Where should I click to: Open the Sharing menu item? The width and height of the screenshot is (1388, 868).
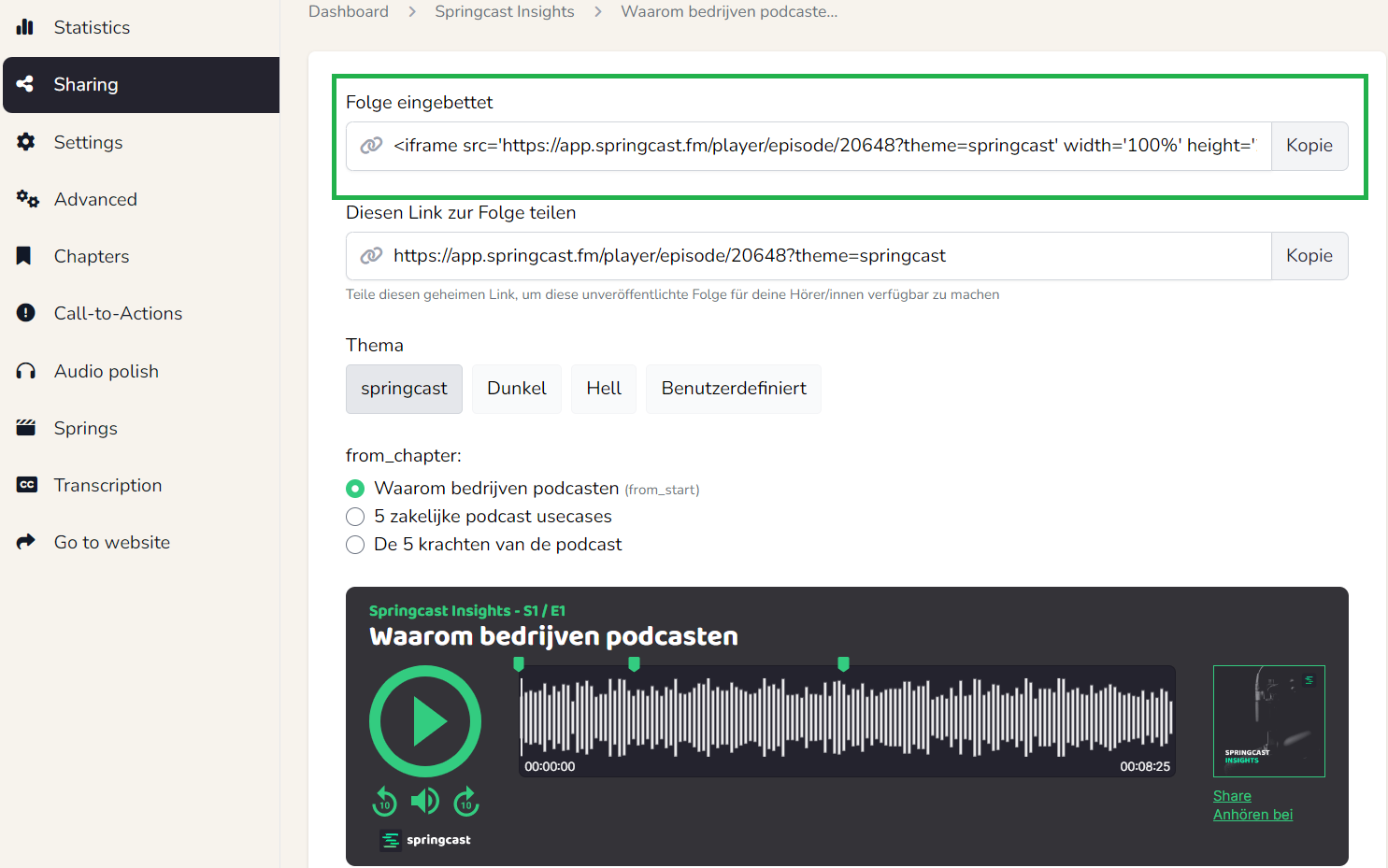coord(141,85)
